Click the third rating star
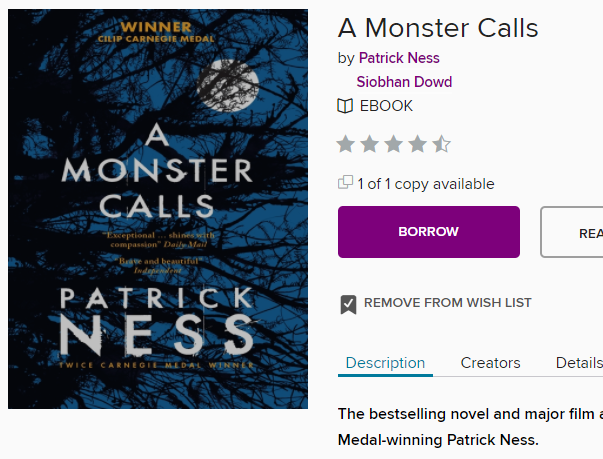 [394, 144]
